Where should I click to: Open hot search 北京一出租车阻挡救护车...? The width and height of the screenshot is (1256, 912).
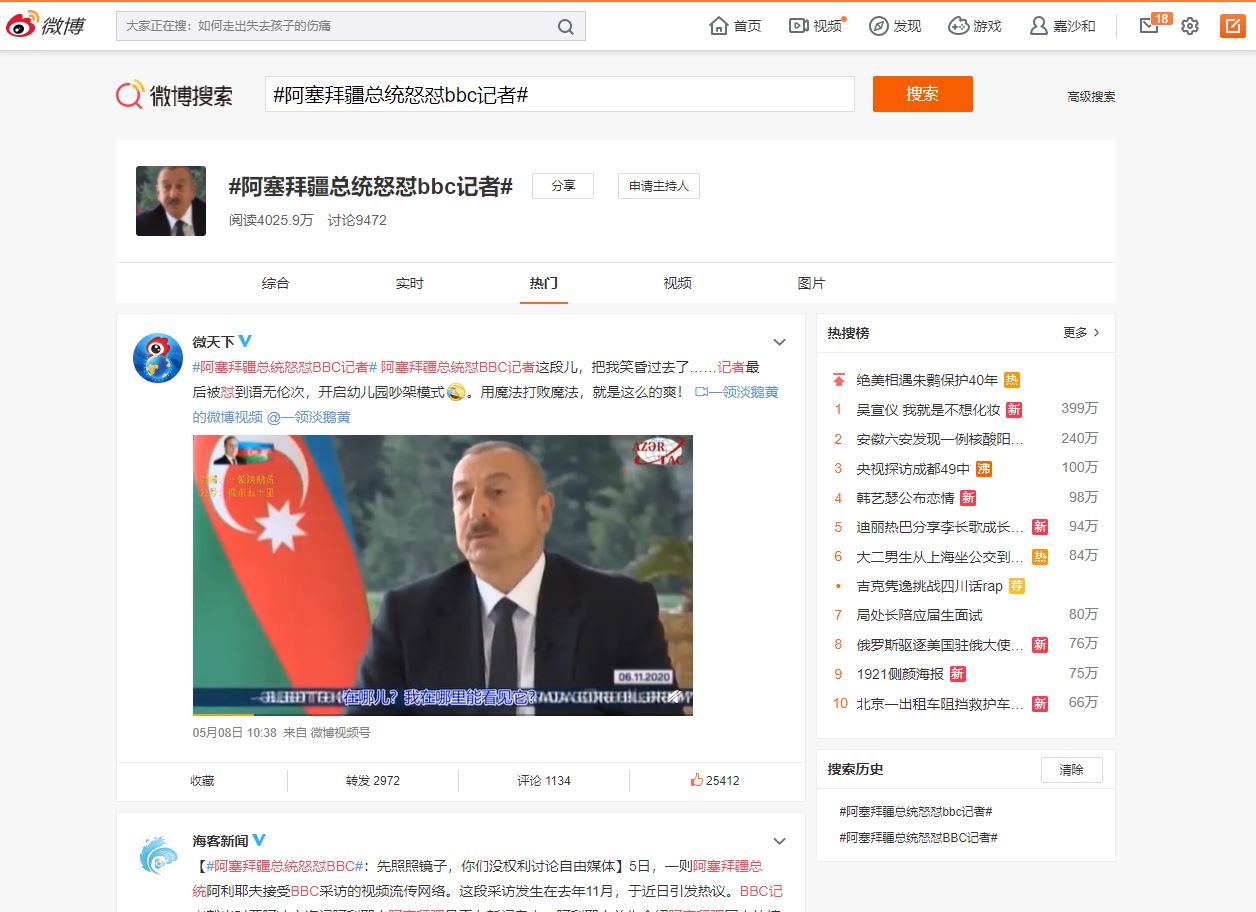(940, 703)
